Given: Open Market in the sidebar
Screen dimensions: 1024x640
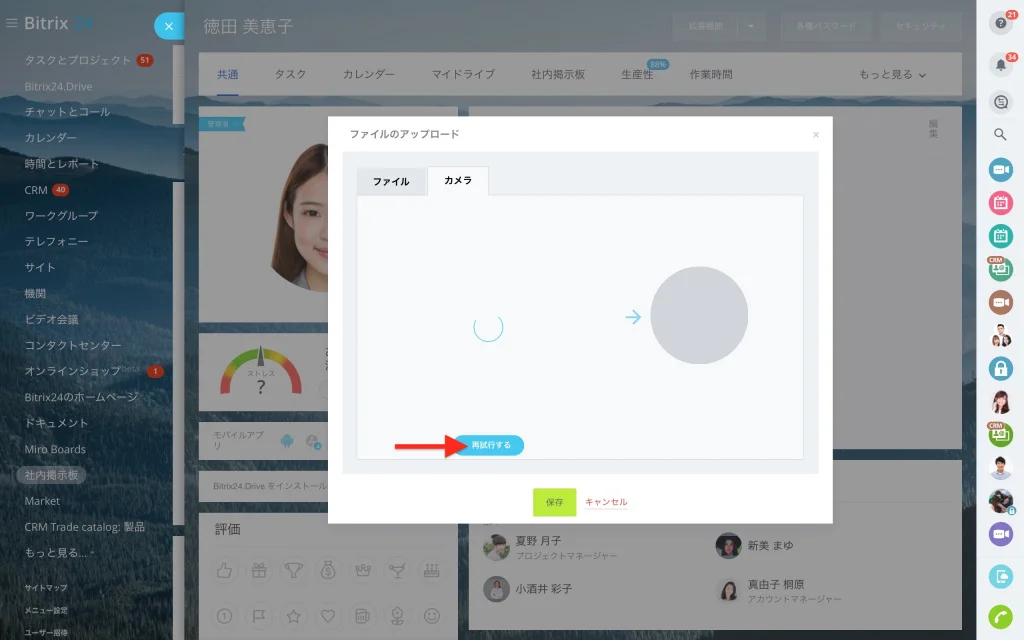Looking at the screenshot, I should (42, 501).
